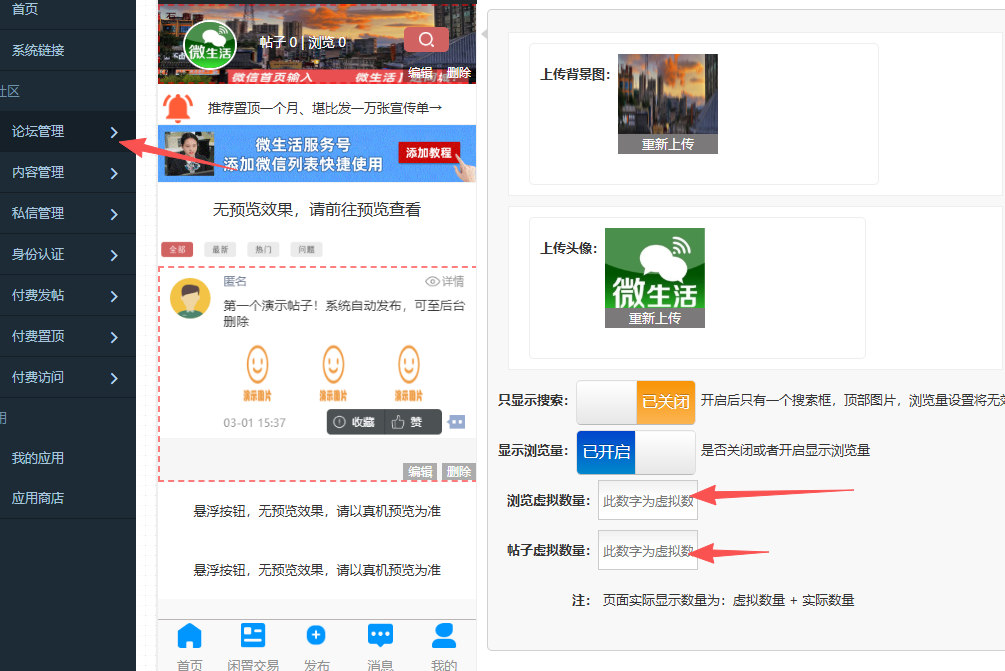This screenshot has width=1005, height=671.
Task: Click 添加教程 button on the banner
Action: pos(428,153)
